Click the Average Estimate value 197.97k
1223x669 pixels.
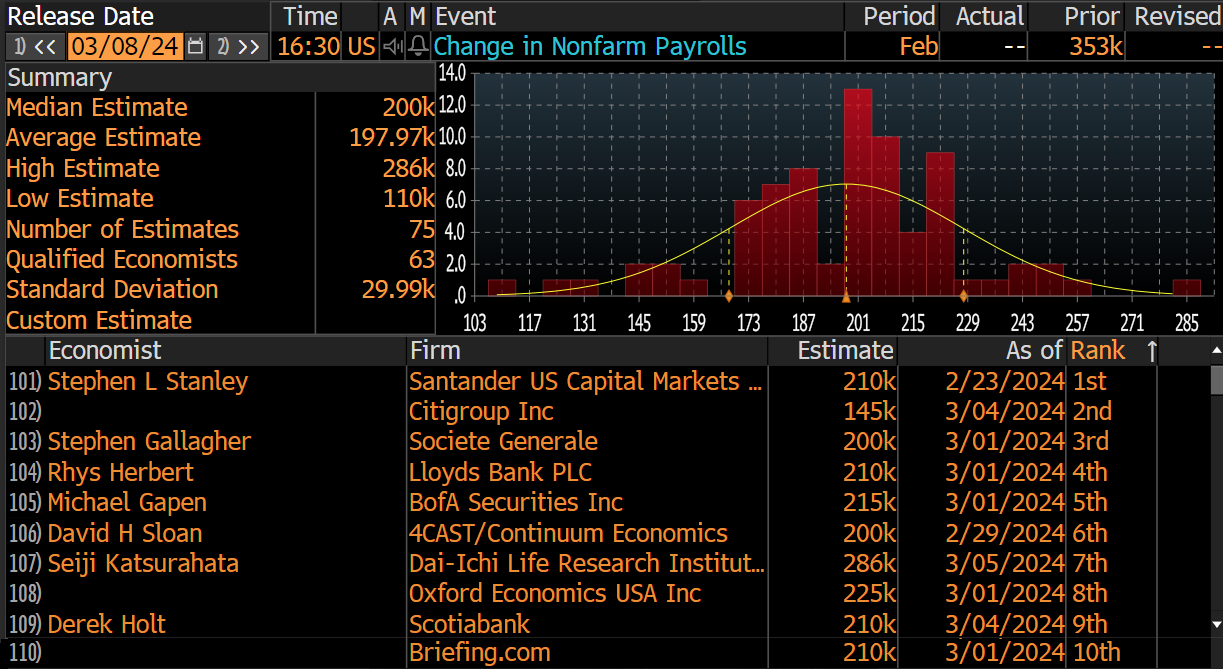tap(391, 138)
